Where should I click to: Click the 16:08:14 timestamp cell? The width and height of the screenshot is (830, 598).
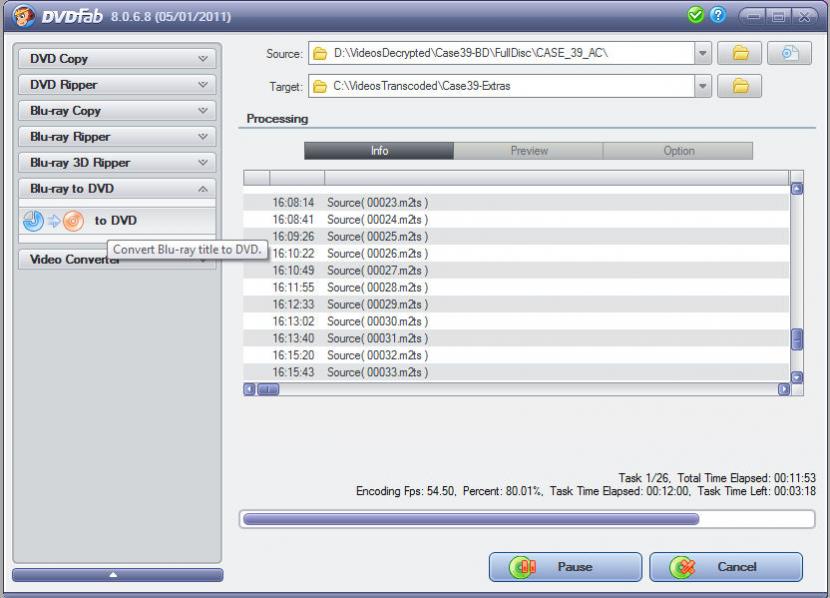[293, 203]
